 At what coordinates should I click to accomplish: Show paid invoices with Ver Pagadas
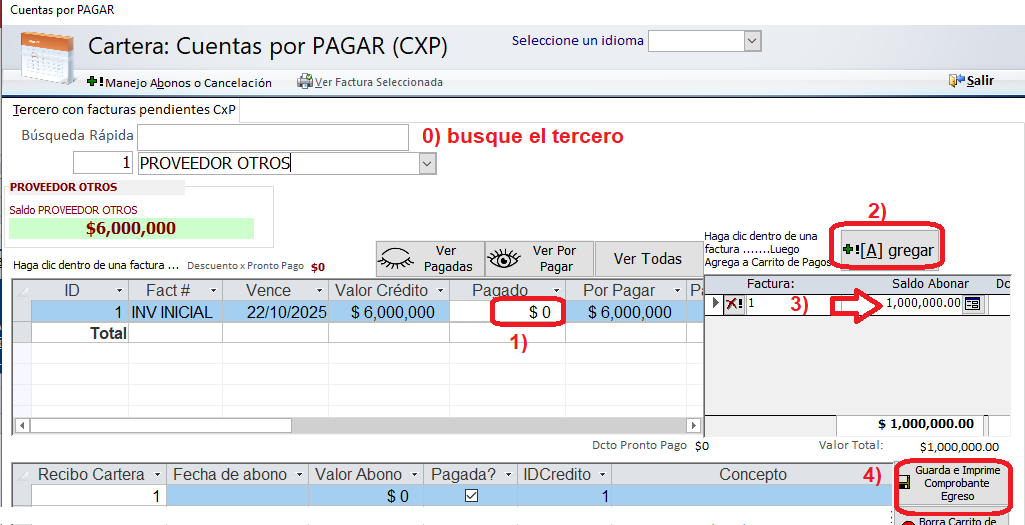click(430, 259)
